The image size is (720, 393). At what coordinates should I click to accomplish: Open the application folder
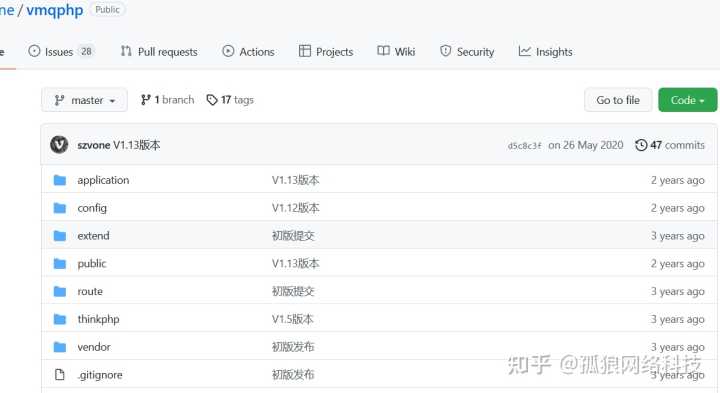click(103, 180)
